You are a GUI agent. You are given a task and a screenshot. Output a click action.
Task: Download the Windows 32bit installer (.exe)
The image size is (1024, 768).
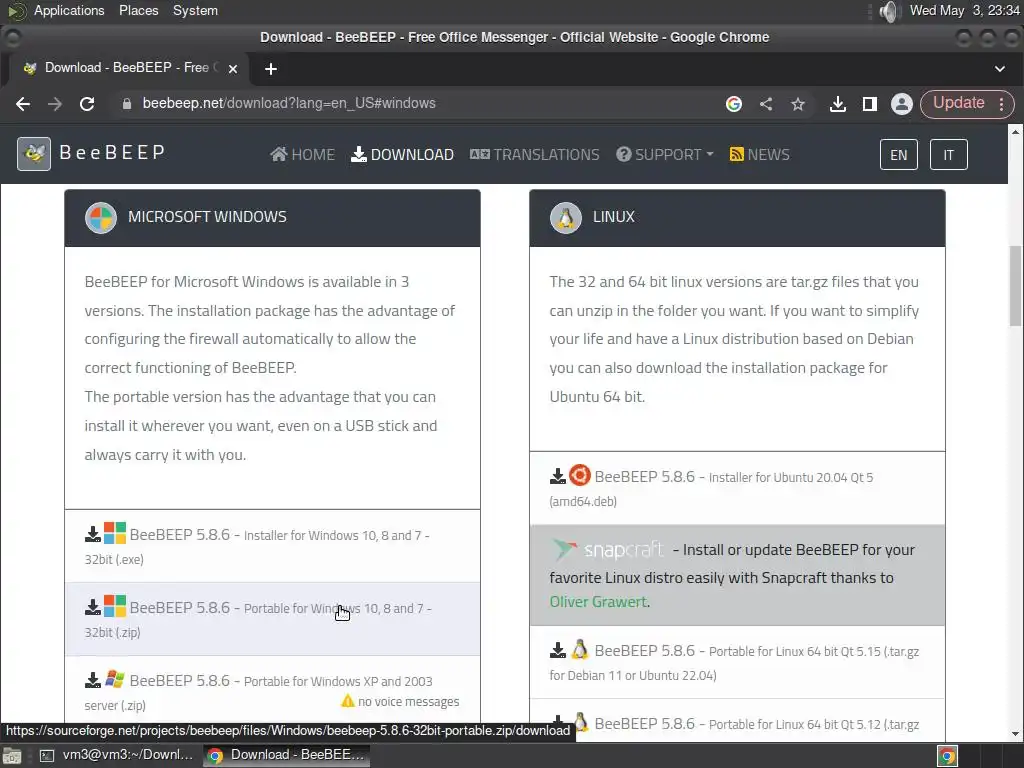click(x=272, y=546)
